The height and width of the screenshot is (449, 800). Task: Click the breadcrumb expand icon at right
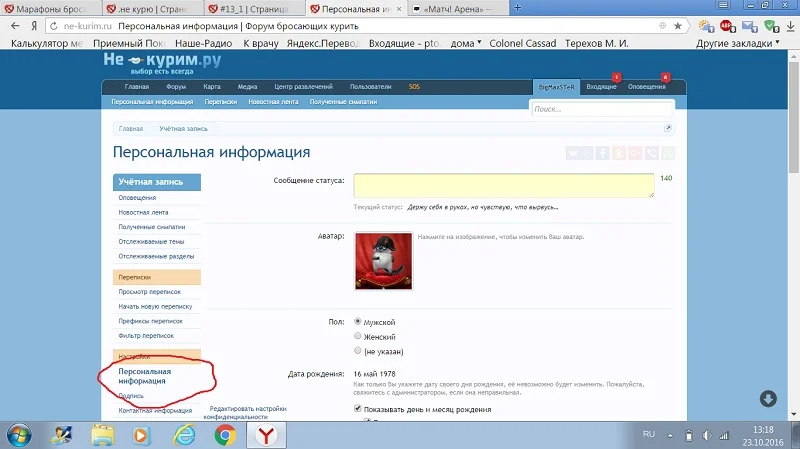(x=667, y=128)
